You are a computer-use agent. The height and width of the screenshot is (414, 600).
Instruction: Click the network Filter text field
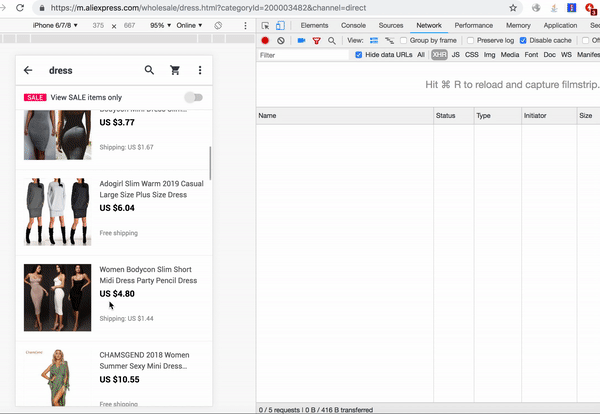pos(303,55)
